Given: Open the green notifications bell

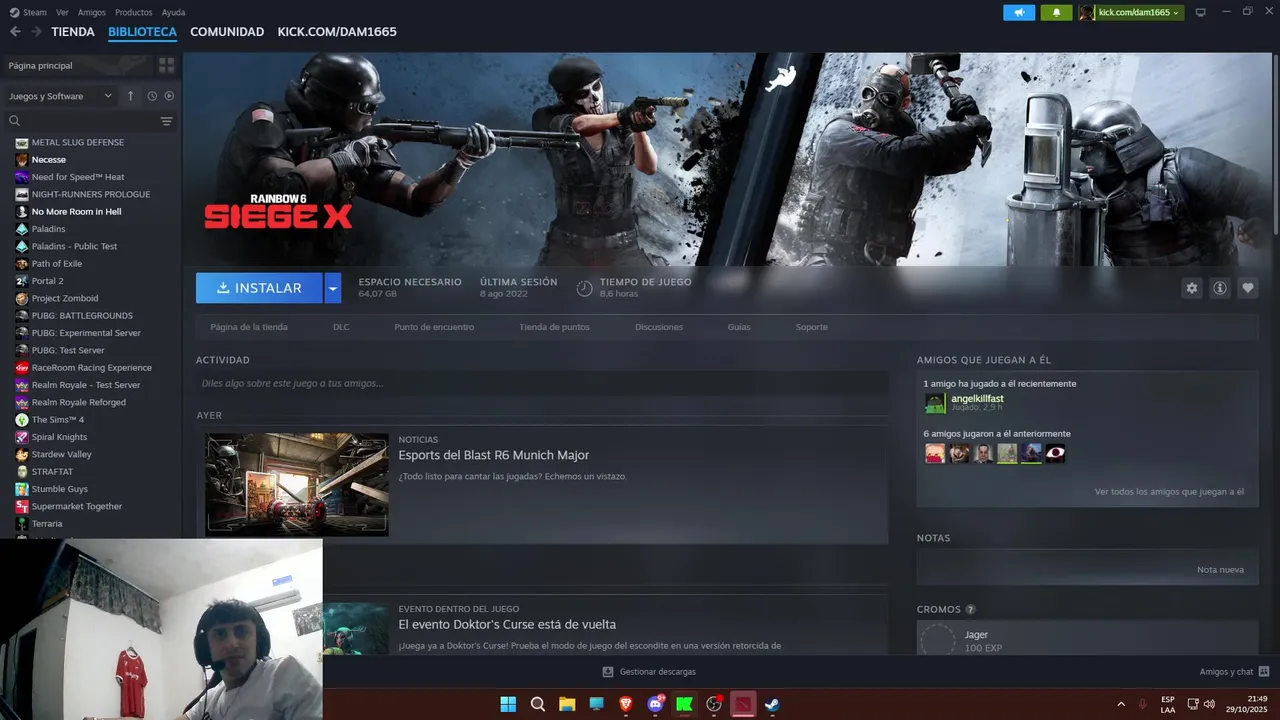Looking at the screenshot, I should click(1056, 12).
